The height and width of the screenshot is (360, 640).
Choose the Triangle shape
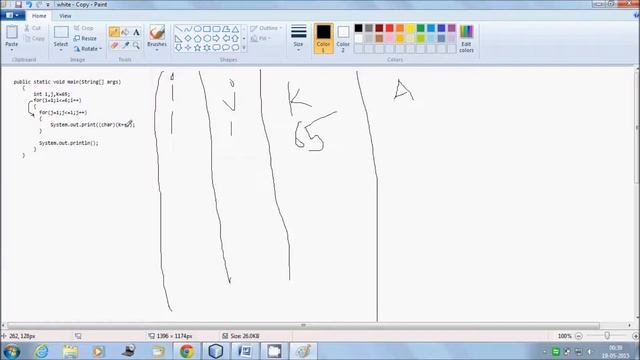236,29
